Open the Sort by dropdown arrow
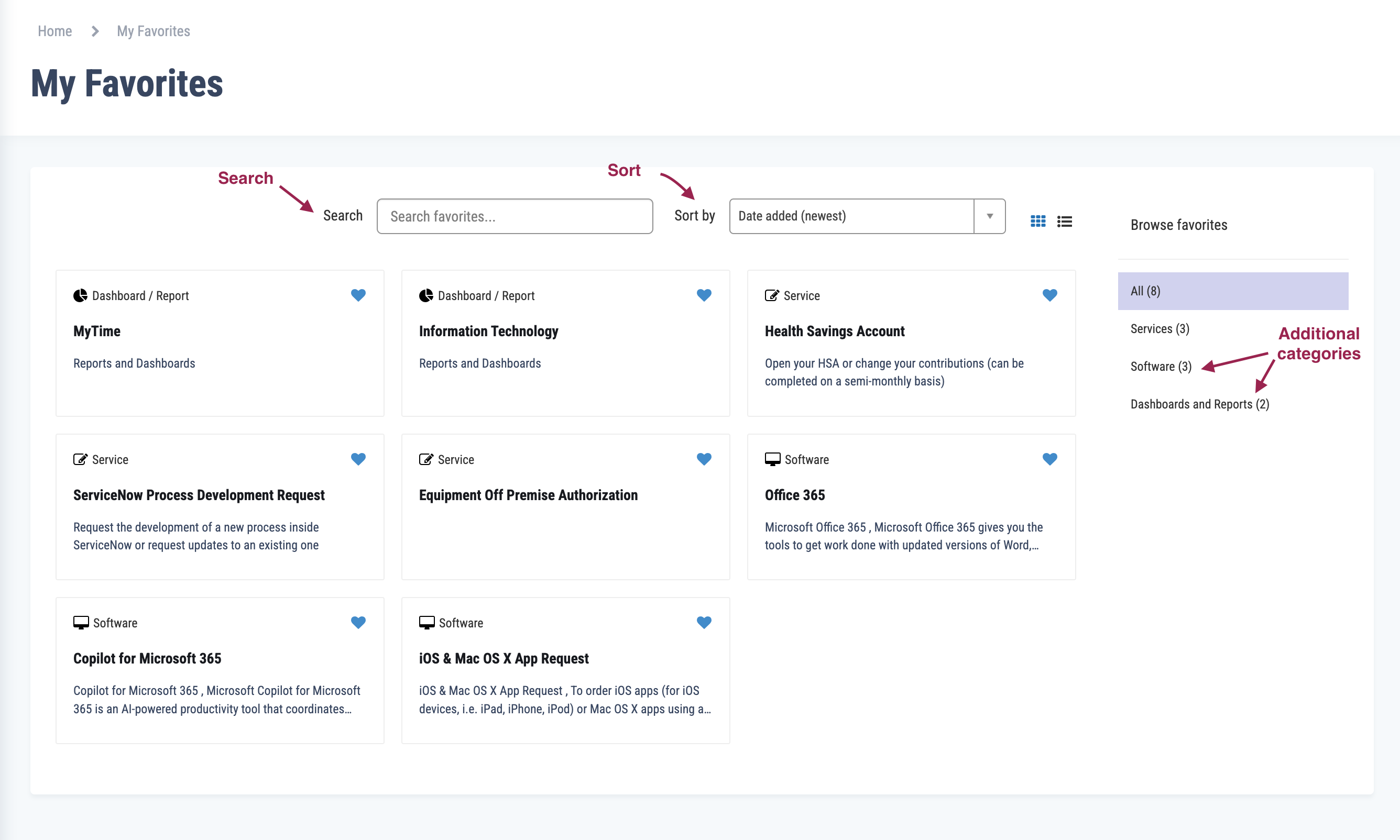1400x840 pixels. tap(989, 216)
